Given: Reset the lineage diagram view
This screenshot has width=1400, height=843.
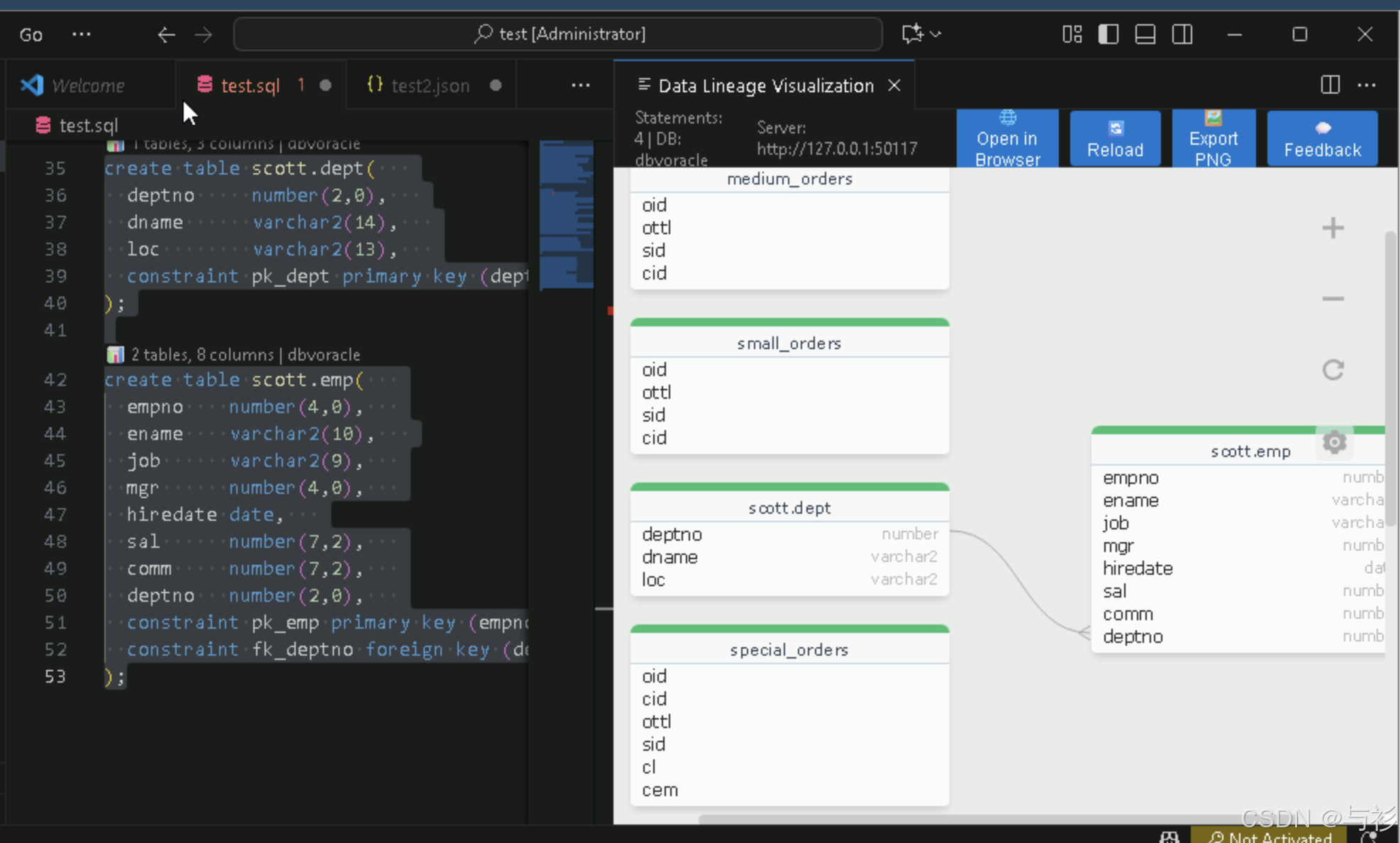Looking at the screenshot, I should tap(1333, 370).
